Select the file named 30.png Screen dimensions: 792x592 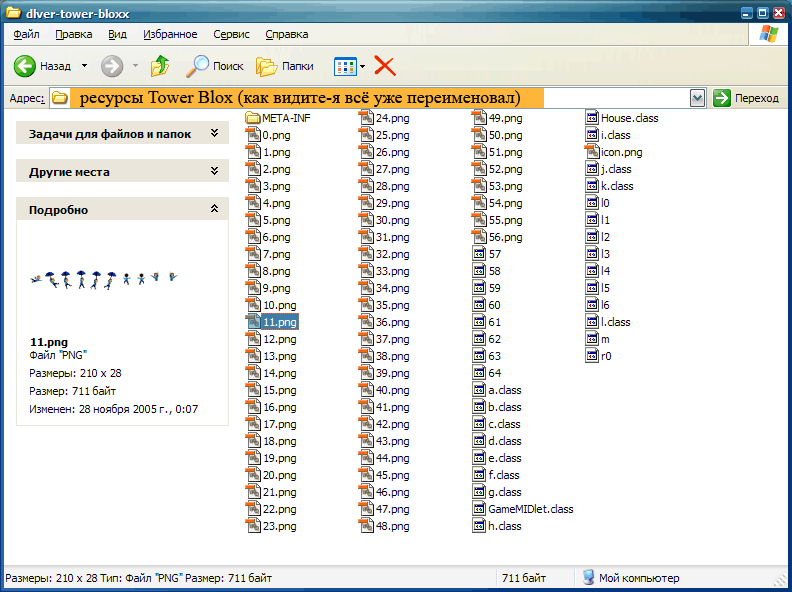pyautogui.click(x=392, y=220)
